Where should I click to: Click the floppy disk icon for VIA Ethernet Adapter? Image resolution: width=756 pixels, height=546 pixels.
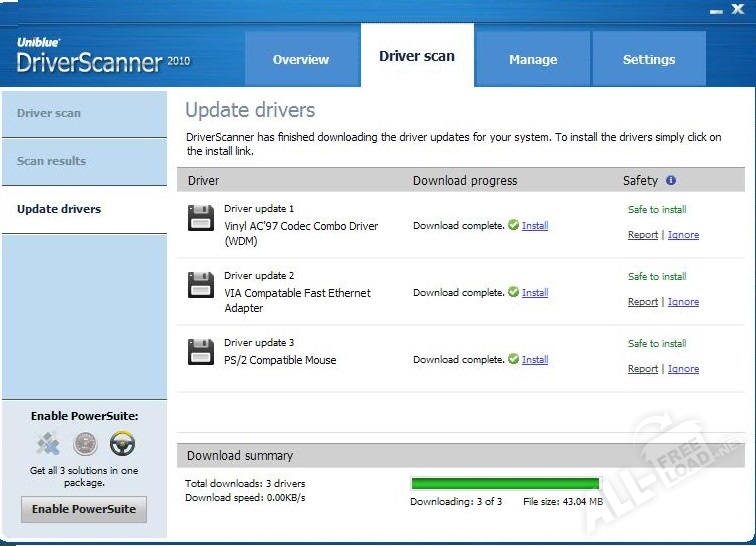[201, 285]
